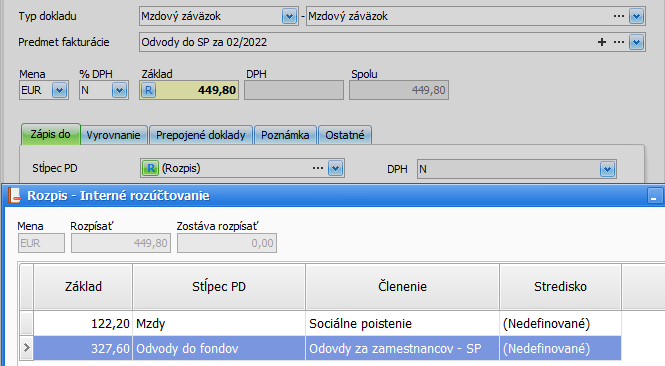Select the Odvody do fondov cell
Image resolution: width=665 pixels, height=366 pixels.
(219, 348)
